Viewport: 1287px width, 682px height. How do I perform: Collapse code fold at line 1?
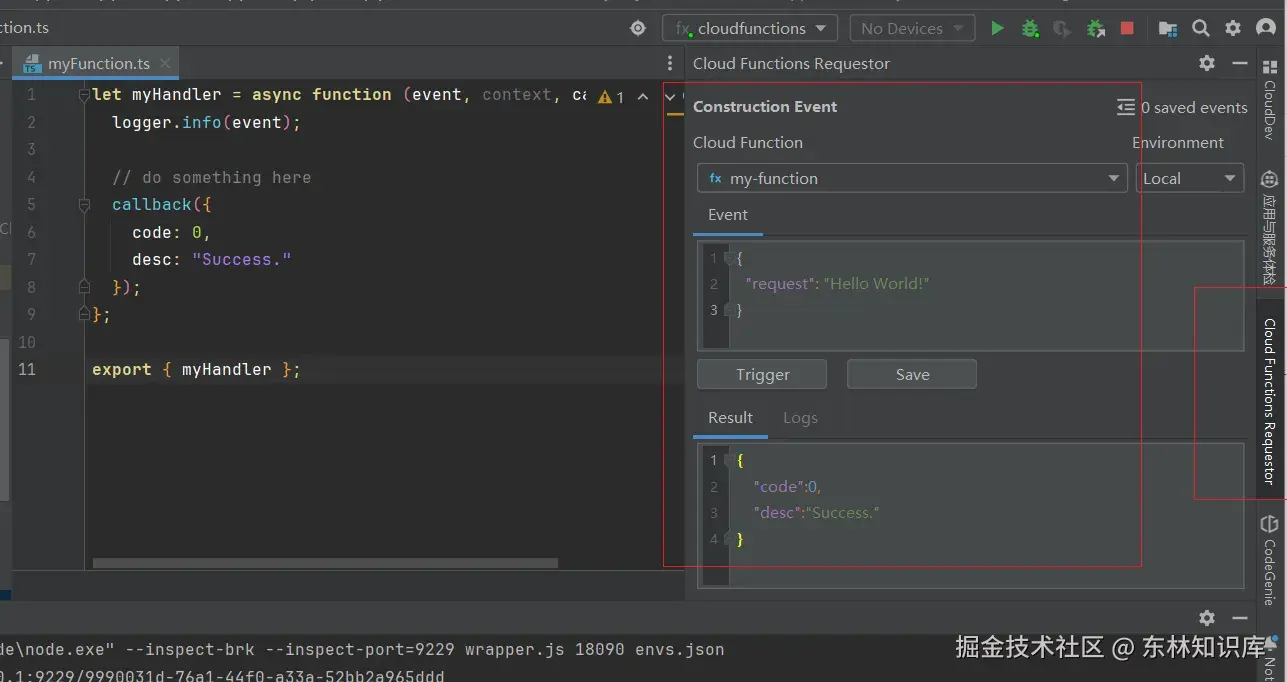(85, 95)
